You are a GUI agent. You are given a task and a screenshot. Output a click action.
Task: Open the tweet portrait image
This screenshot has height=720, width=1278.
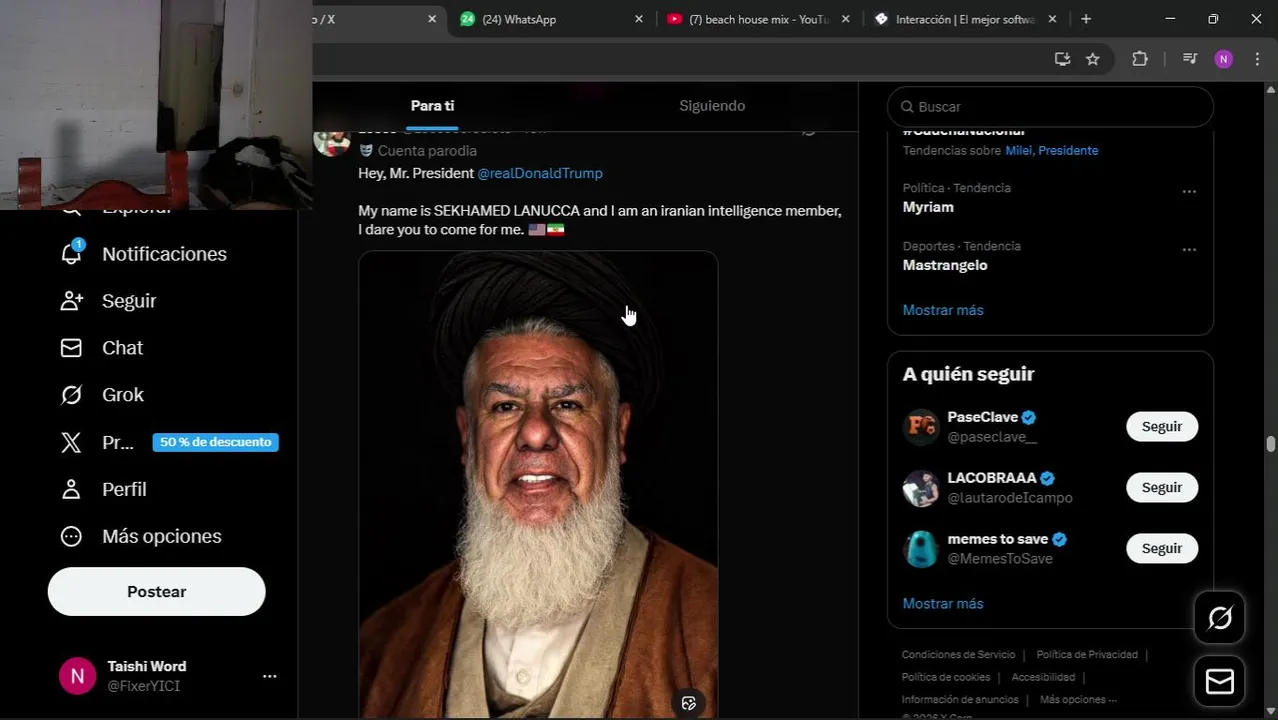click(538, 485)
